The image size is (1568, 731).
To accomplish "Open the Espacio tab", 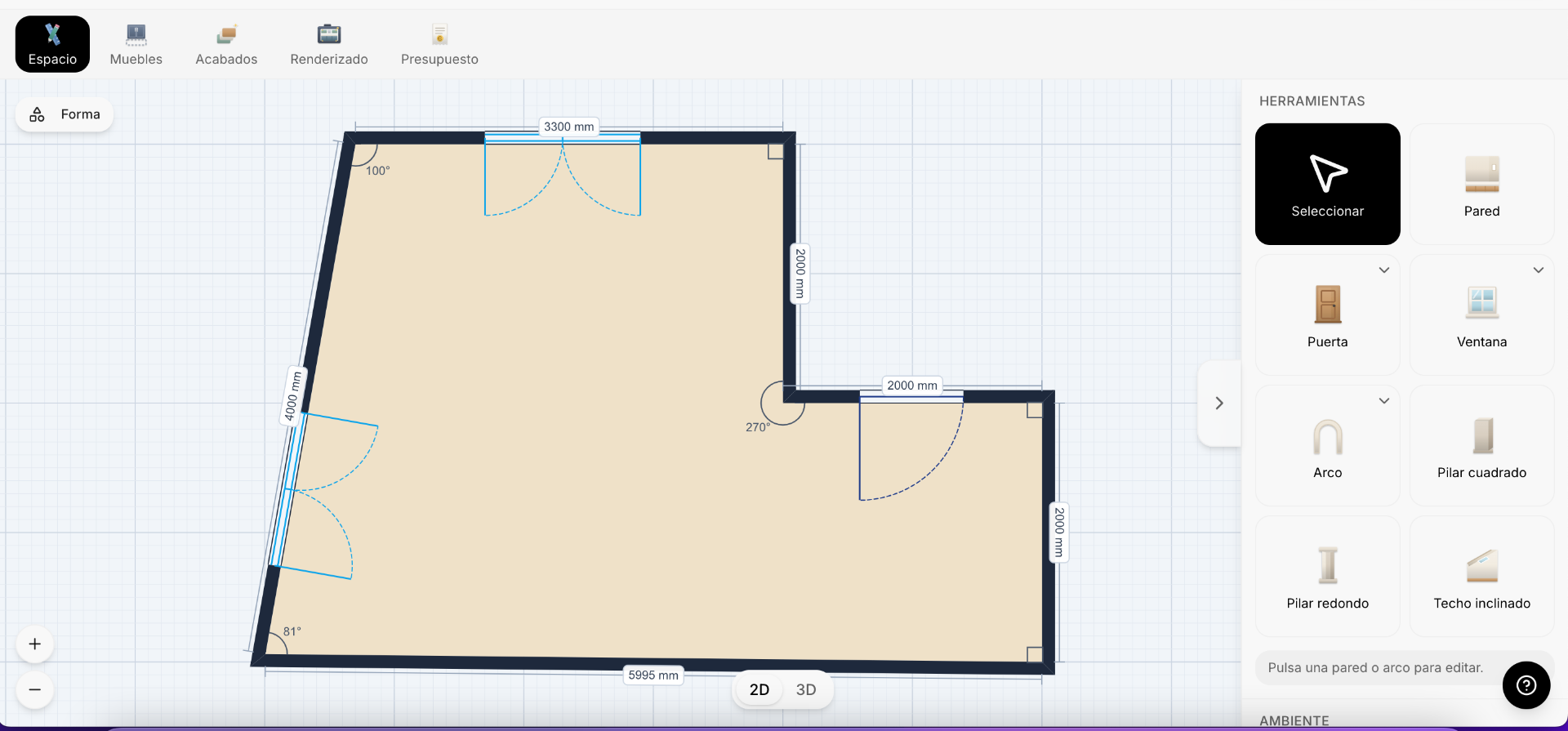I will [x=52, y=44].
